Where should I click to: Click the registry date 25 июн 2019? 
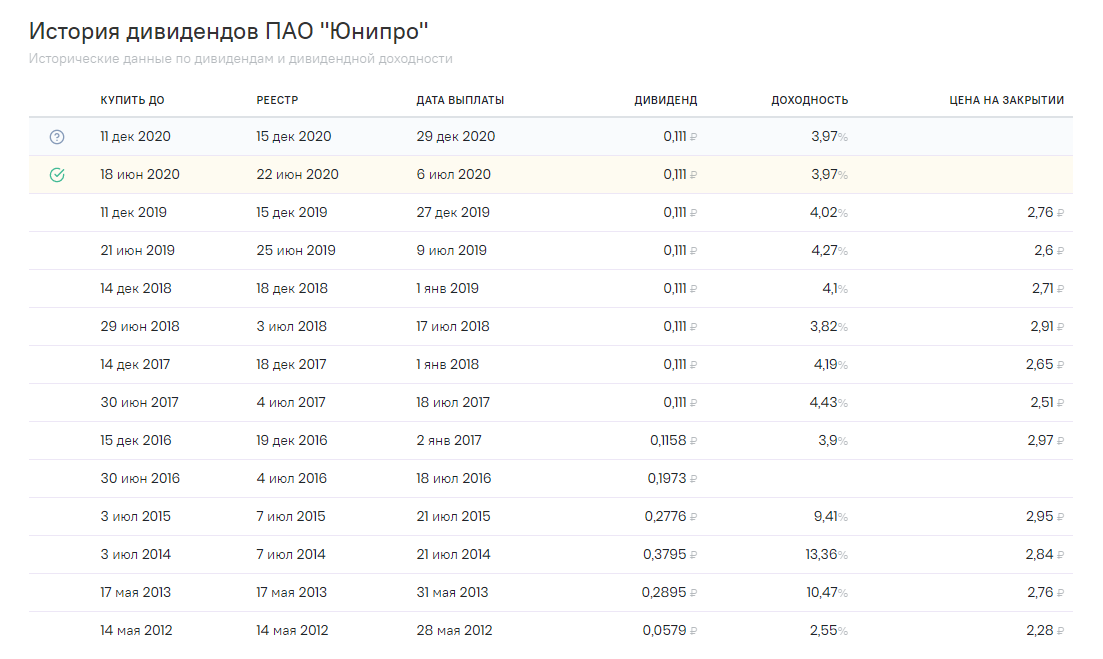pos(295,250)
